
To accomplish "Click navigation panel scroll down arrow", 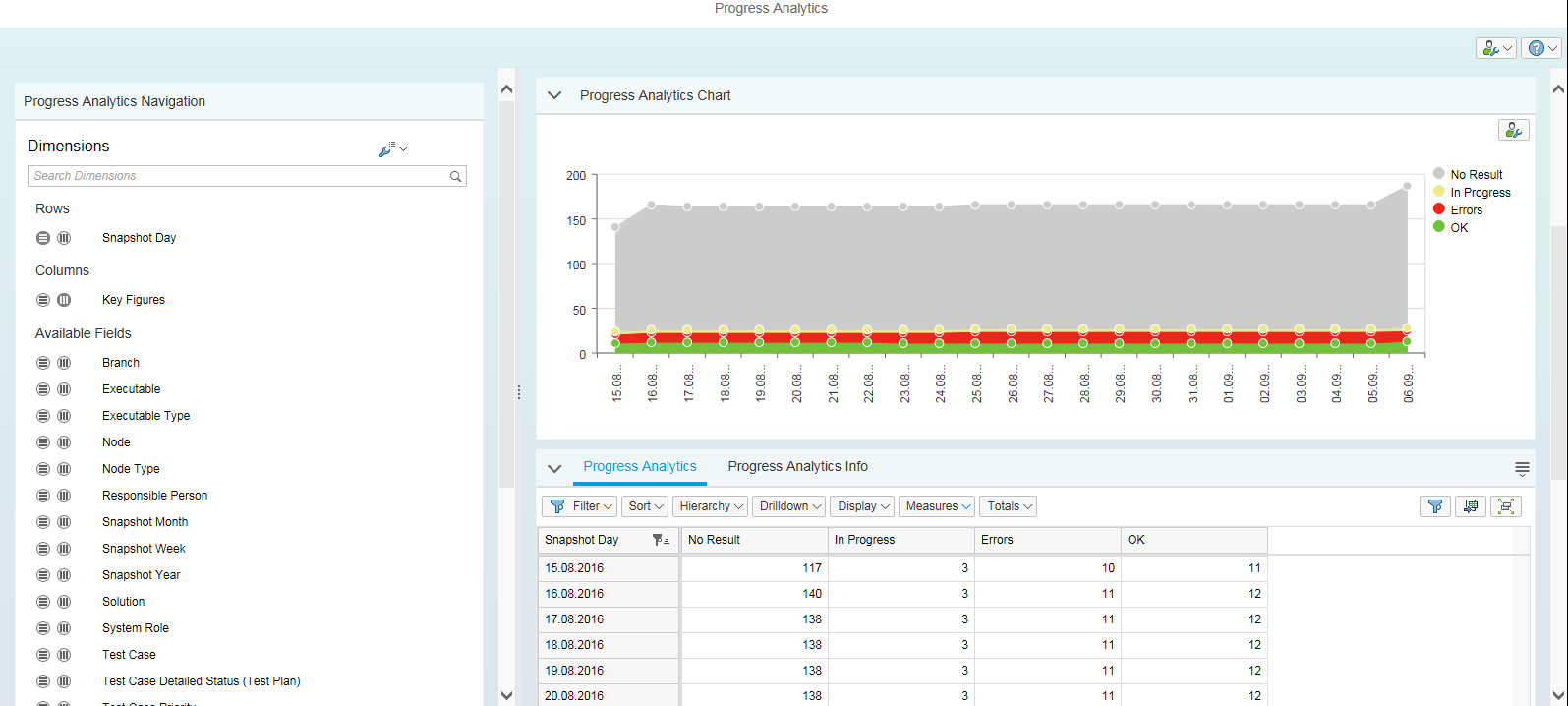I will point(506,695).
